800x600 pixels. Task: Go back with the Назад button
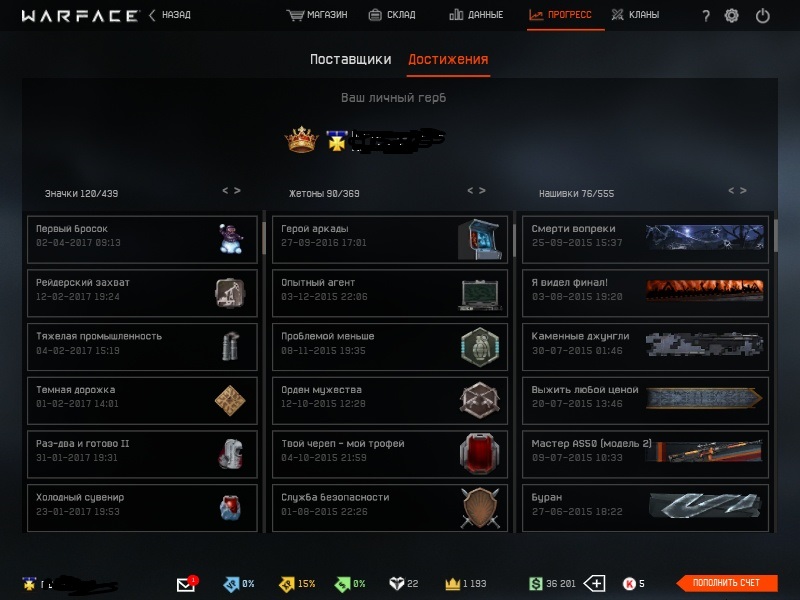(x=170, y=15)
